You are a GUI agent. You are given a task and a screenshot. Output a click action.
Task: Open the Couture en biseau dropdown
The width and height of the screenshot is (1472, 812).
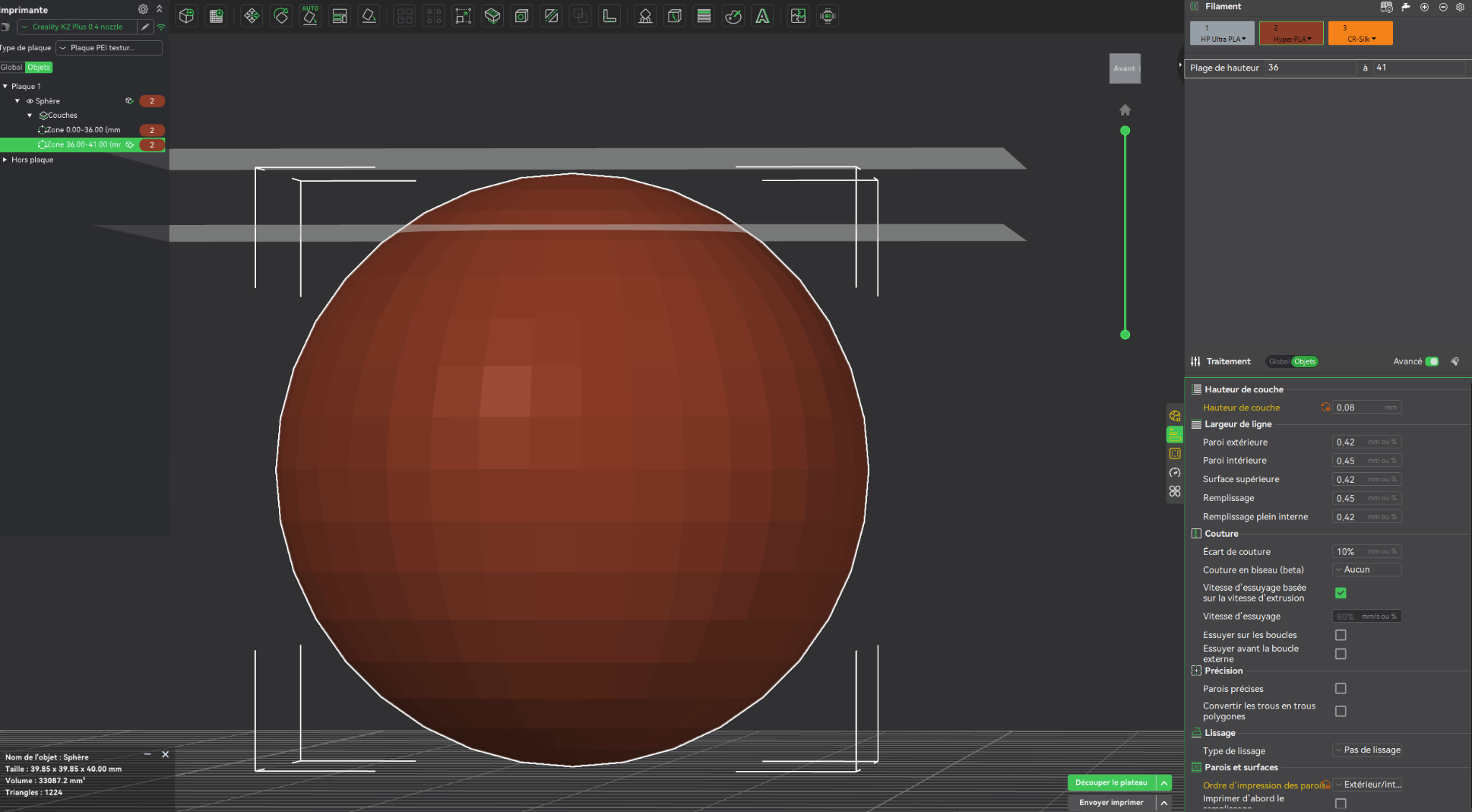point(1367,570)
